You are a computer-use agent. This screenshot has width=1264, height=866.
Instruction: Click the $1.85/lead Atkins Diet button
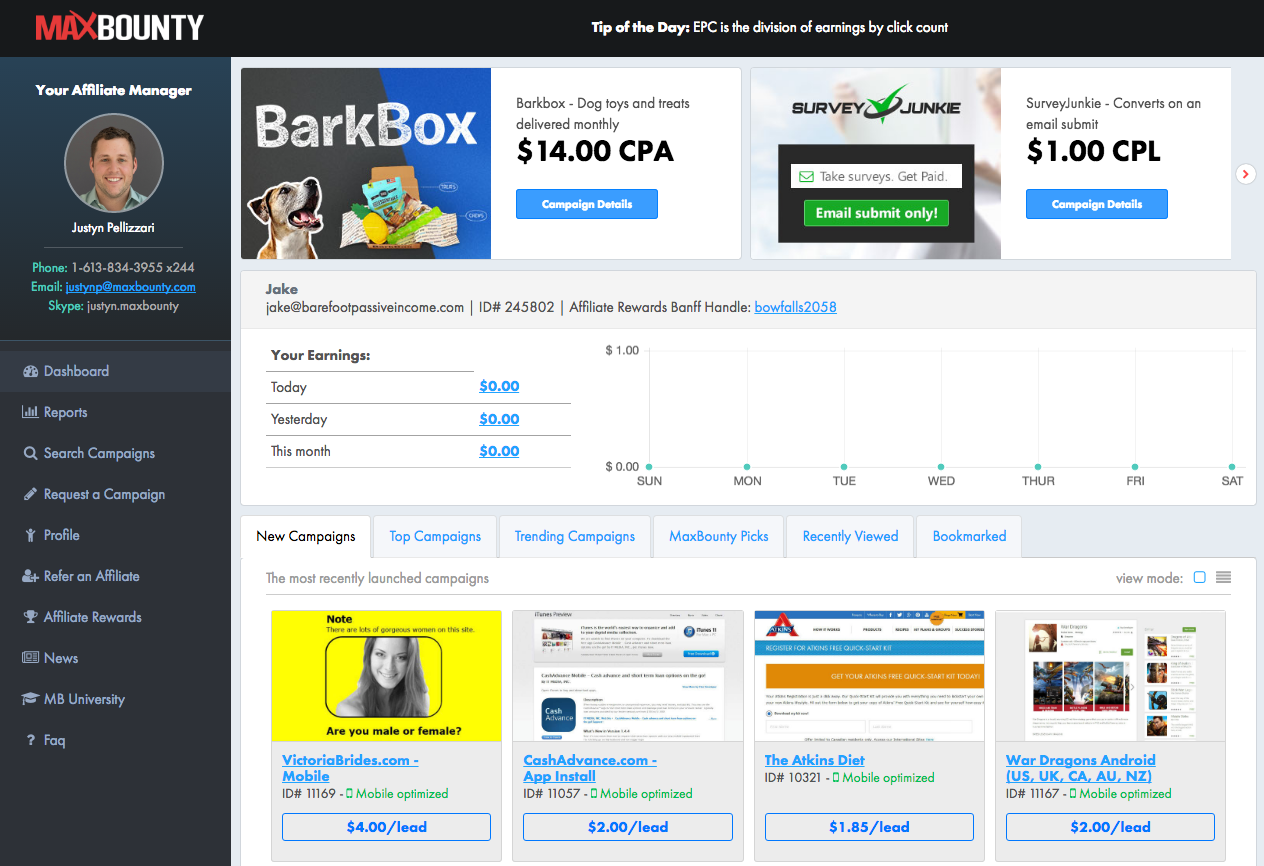click(869, 827)
